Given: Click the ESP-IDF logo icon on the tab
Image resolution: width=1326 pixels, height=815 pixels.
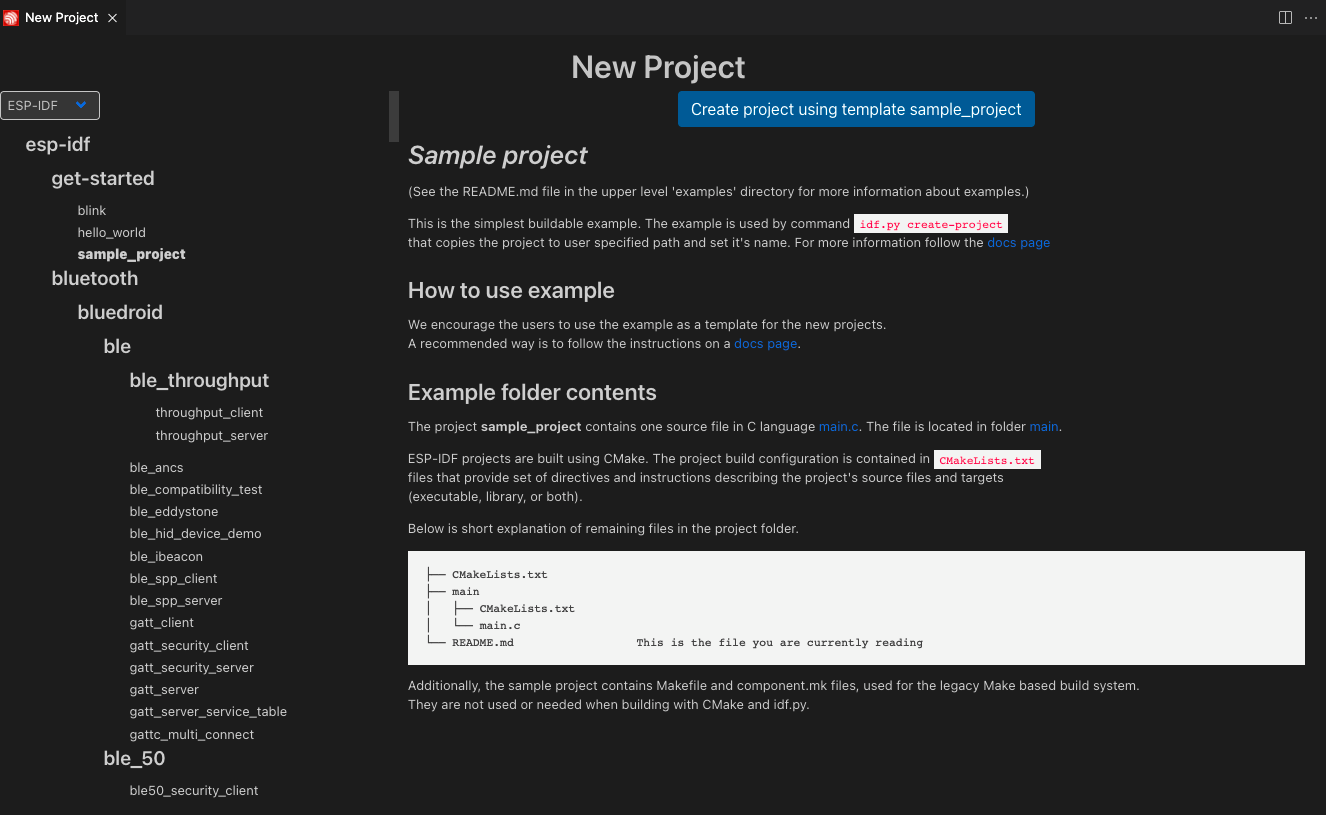Looking at the screenshot, I should [11, 17].
